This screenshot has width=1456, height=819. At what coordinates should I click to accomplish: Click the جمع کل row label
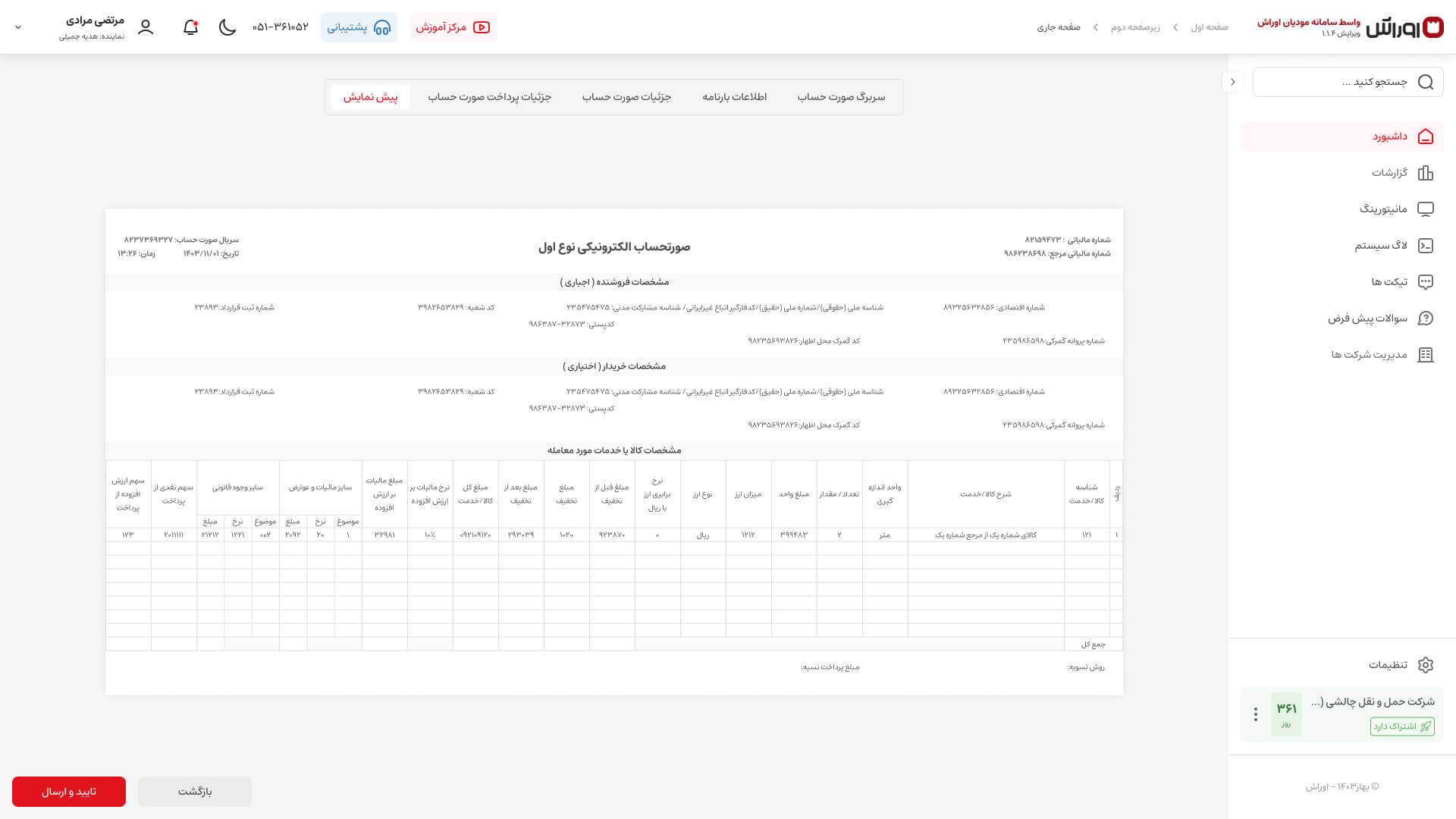point(1094,645)
